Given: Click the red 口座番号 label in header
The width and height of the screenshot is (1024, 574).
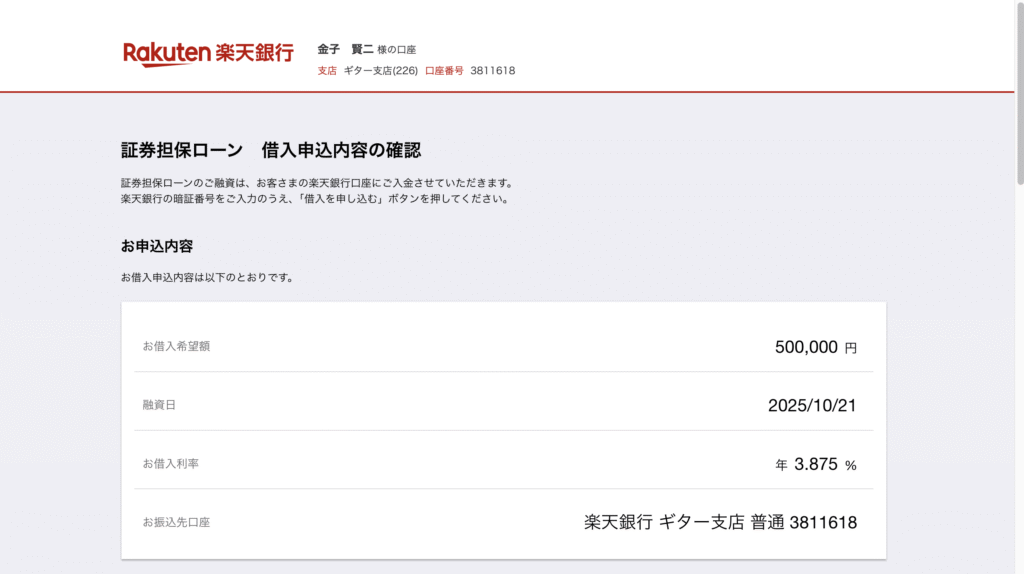Looking at the screenshot, I should point(444,71).
